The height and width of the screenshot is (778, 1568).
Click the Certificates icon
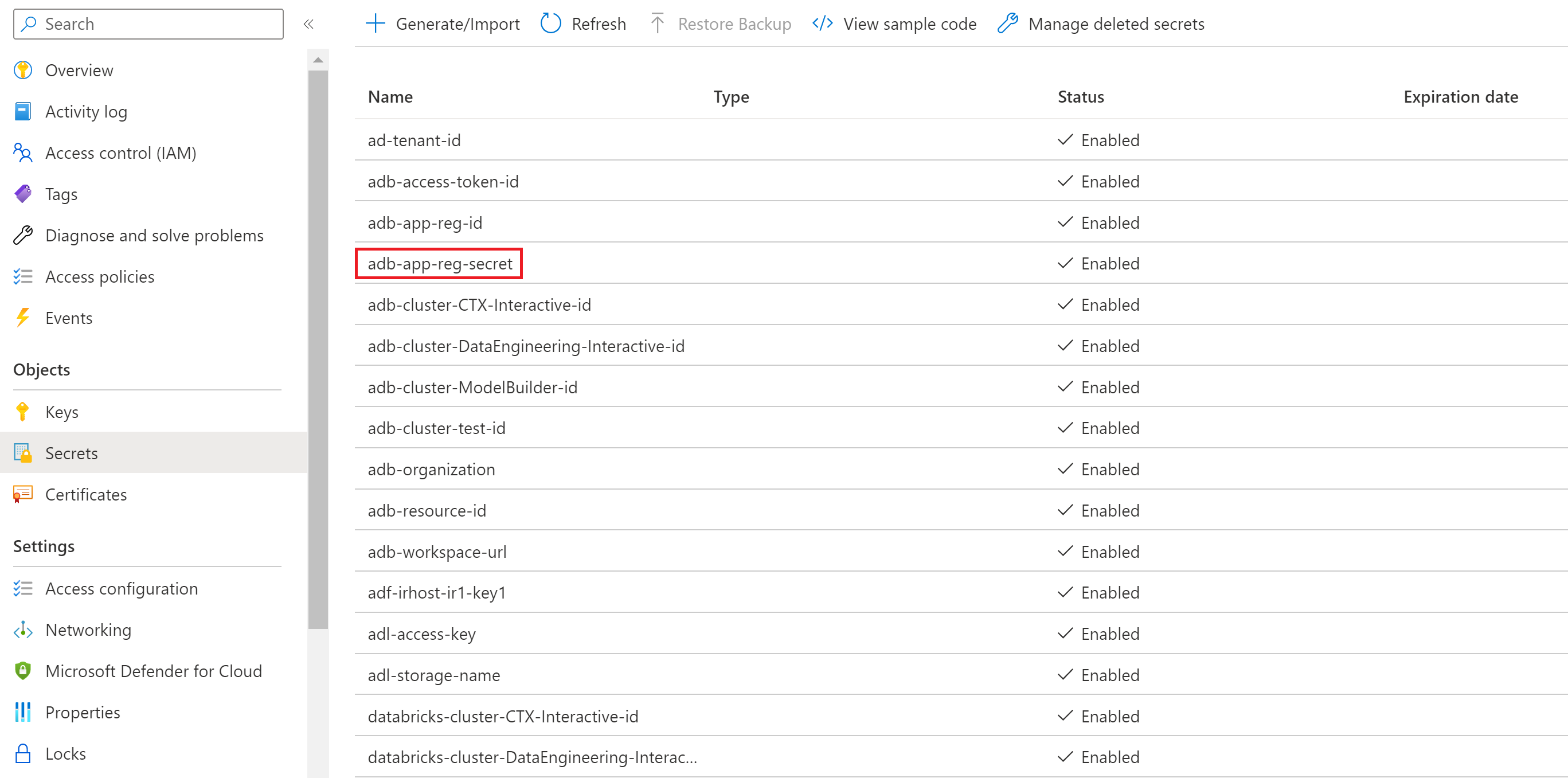pos(23,494)
